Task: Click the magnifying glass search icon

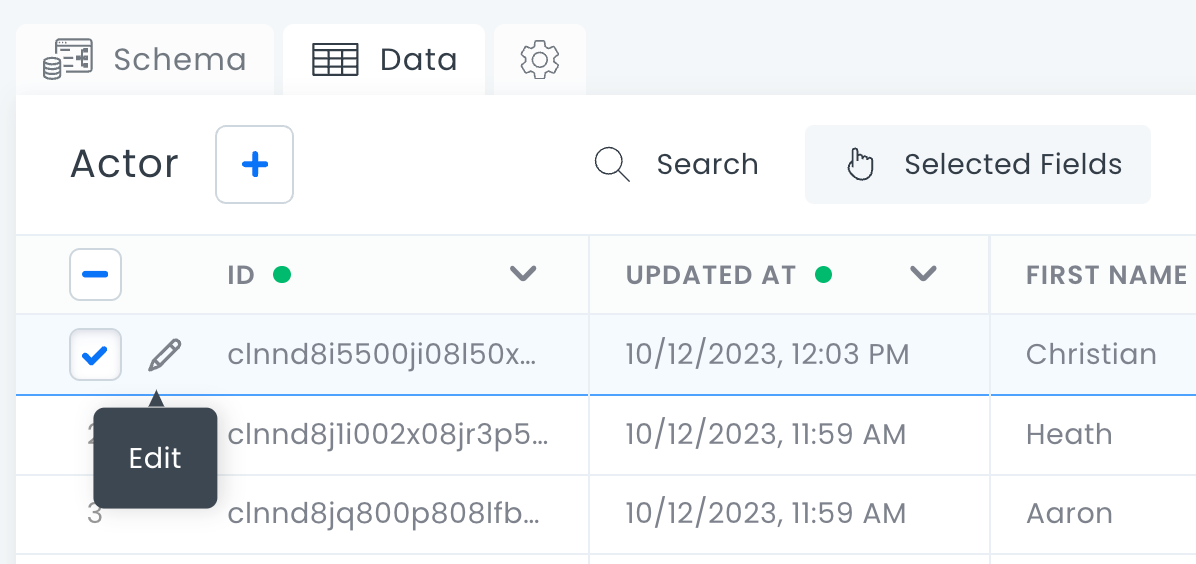Action: 611,164
